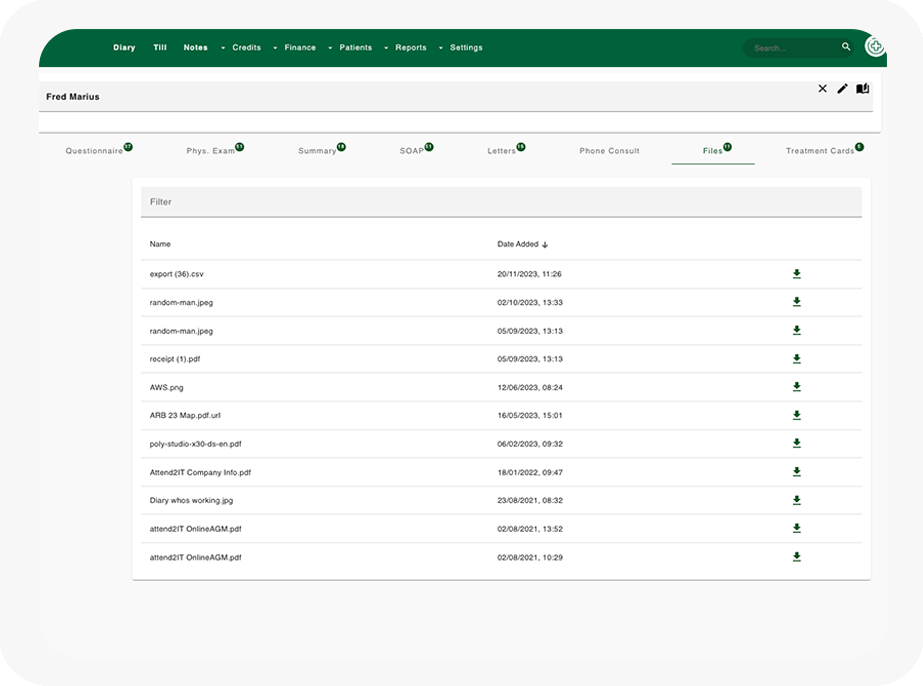This screenshot has height=686, width=923.
Task: Download Diary whos working.jpg
Action: click(x=796, y=500)
